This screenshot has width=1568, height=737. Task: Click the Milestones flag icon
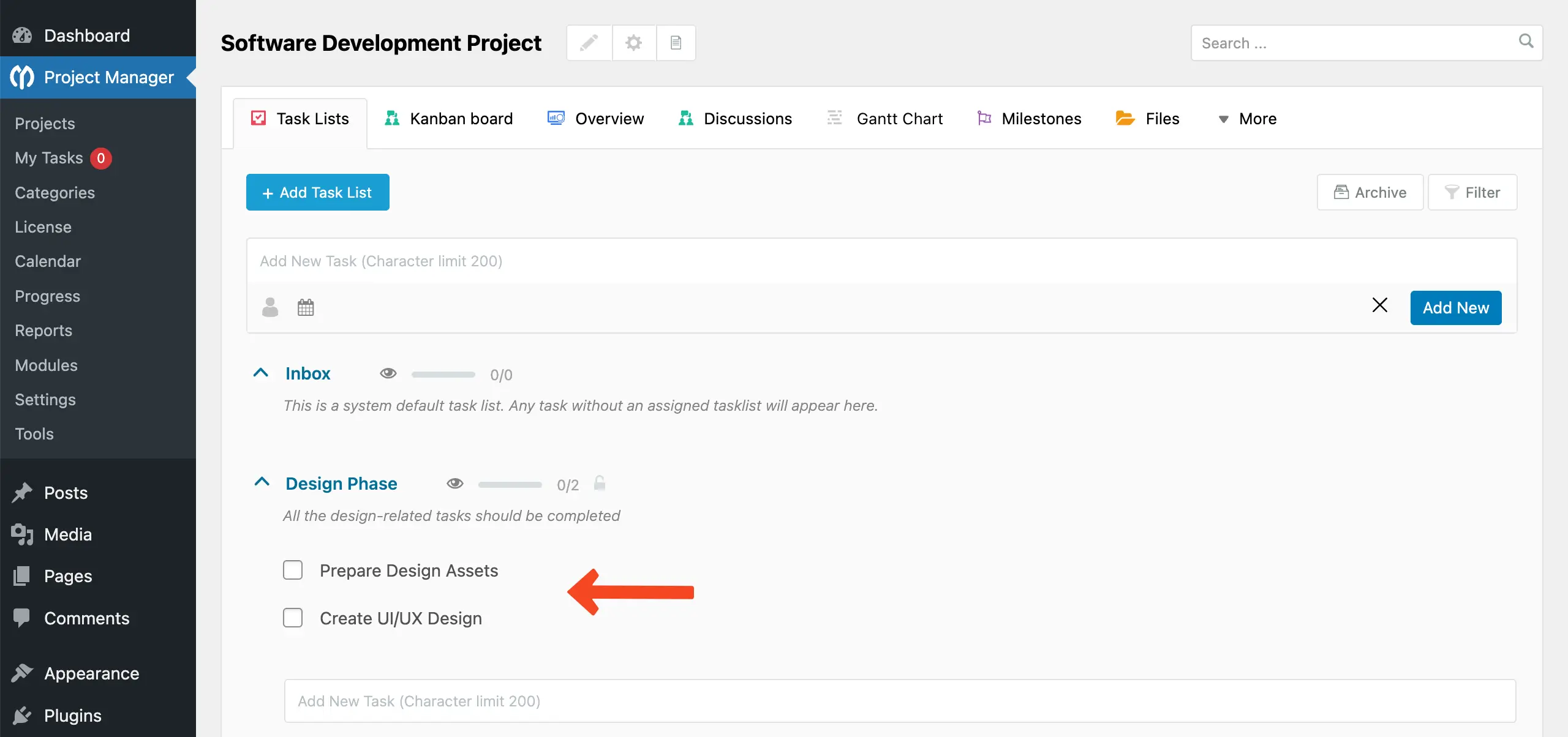[x=984, y=118]
